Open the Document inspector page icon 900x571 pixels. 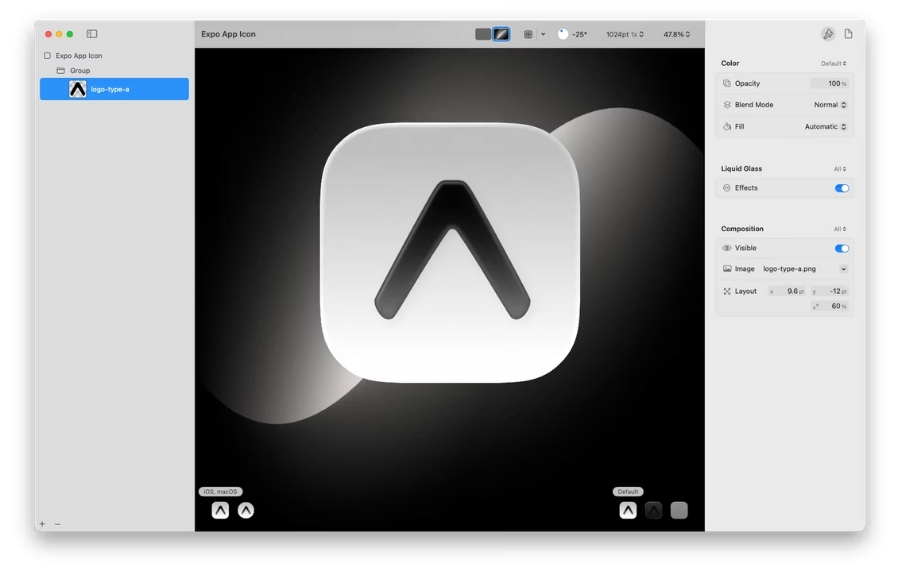(848, 34)
